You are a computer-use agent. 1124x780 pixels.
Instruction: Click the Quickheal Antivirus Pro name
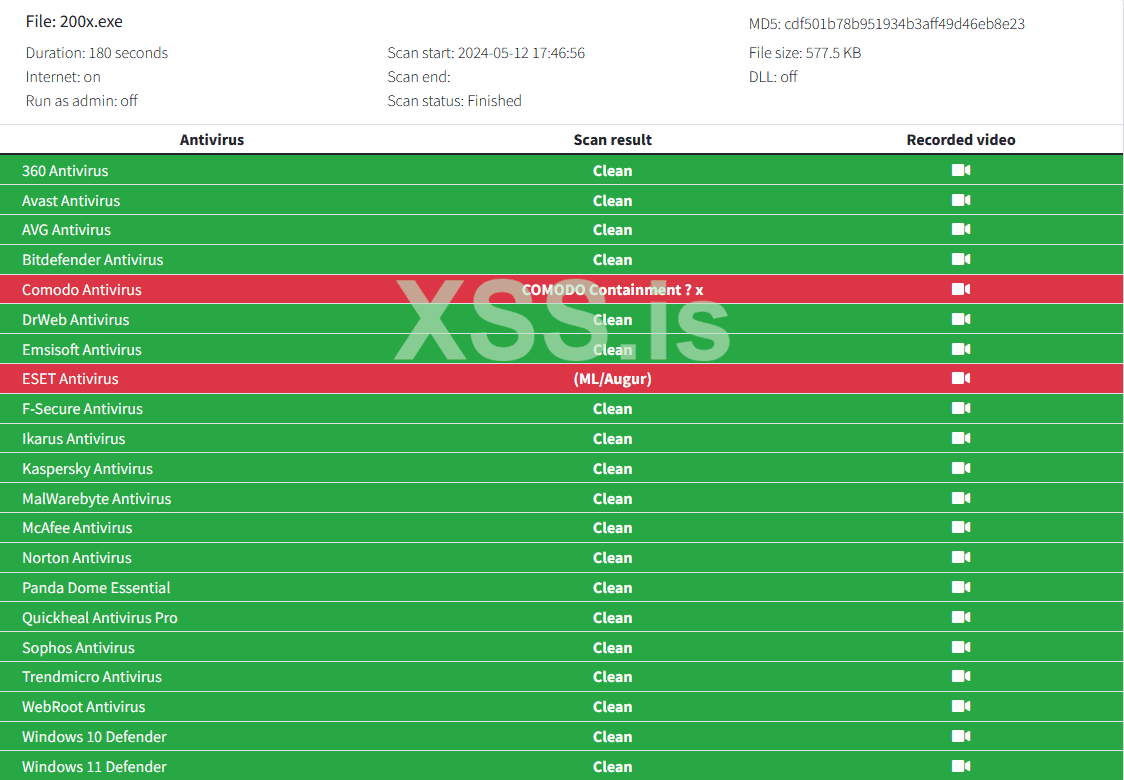[x=100, y=618]
